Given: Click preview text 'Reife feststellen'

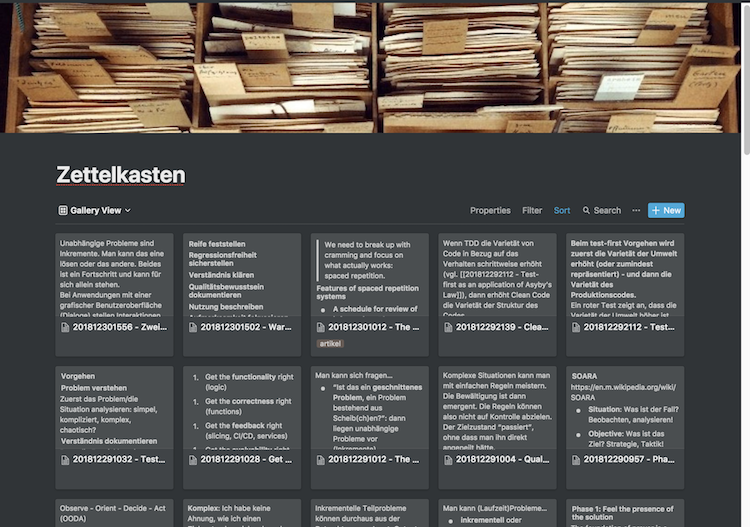Looking at the screenshot, I should 217,244.
